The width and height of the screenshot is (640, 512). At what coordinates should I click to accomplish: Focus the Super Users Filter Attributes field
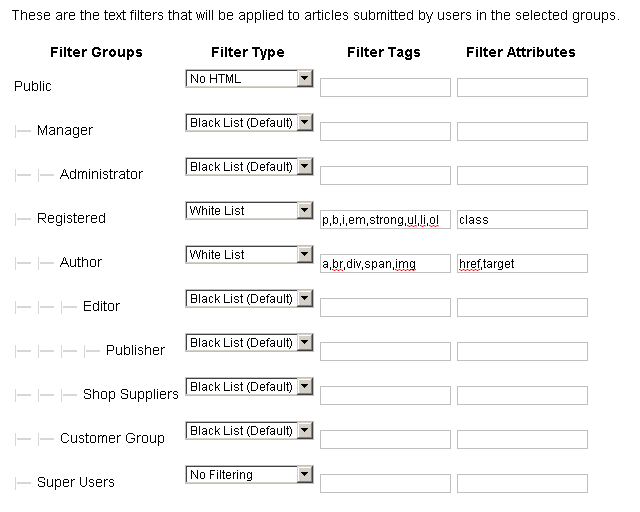[x=522, y=484]
